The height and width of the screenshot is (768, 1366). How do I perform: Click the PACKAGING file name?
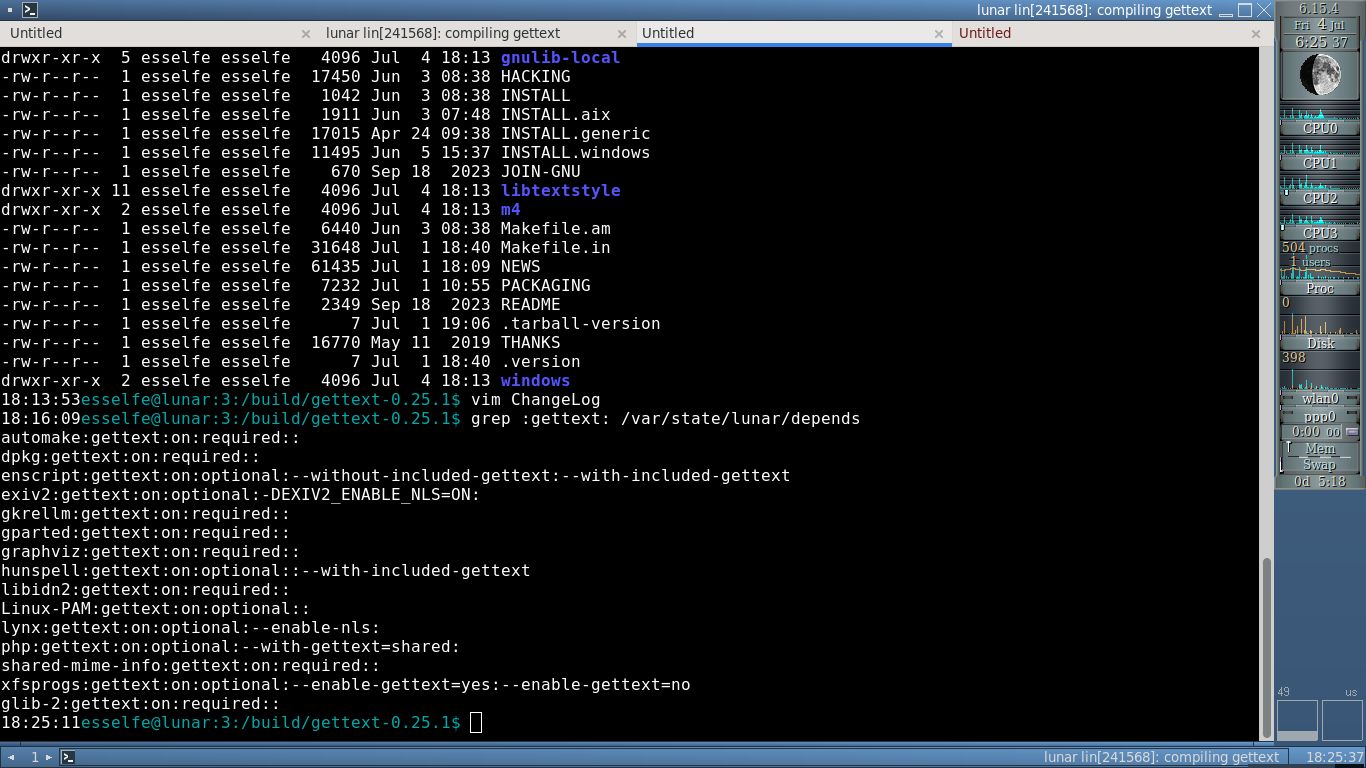[x=545, y=286]
